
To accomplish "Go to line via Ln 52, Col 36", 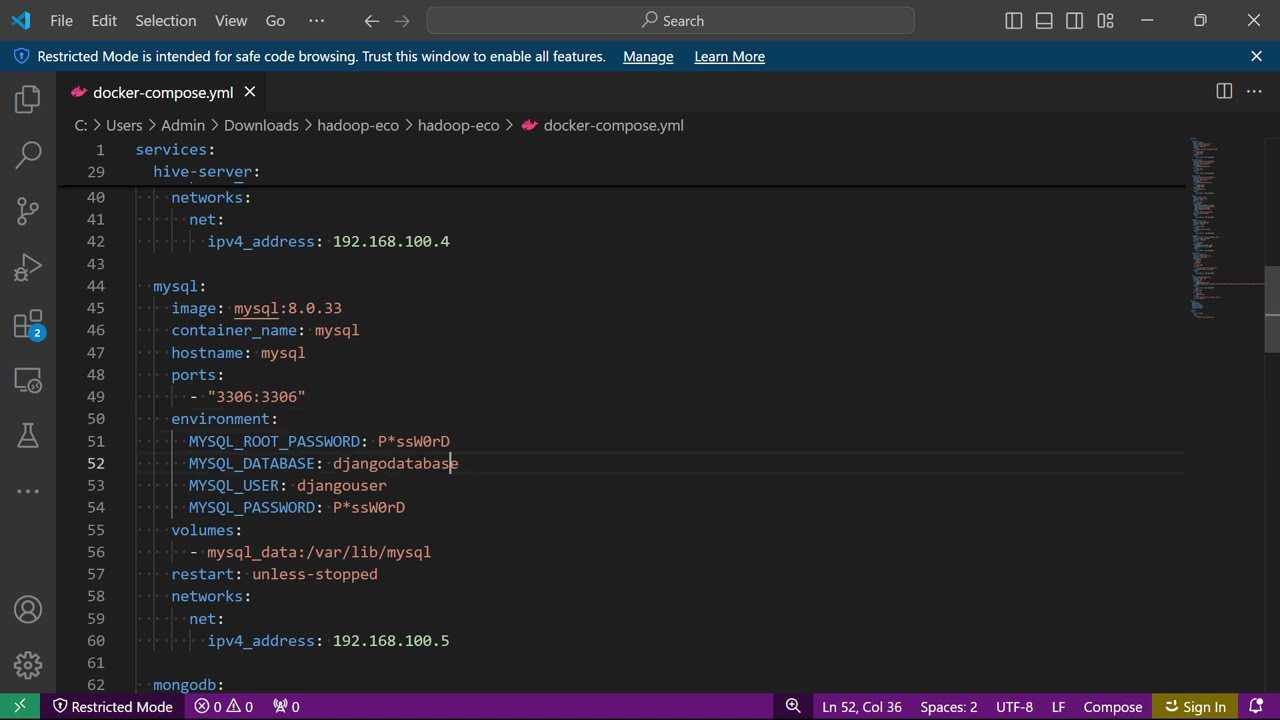I will (x=862, y=706).
